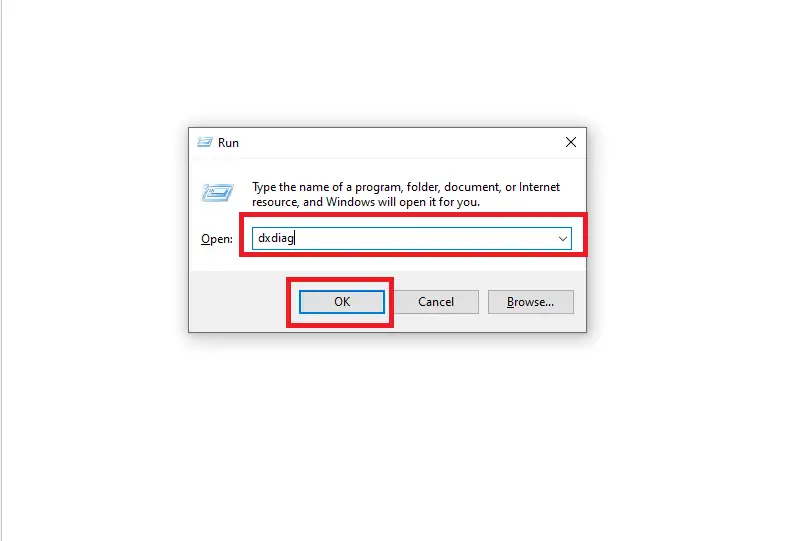796x541 pixels.
Task: Open the file picker with Browse...
Action: pyautogui.click(x=530, y=302)
